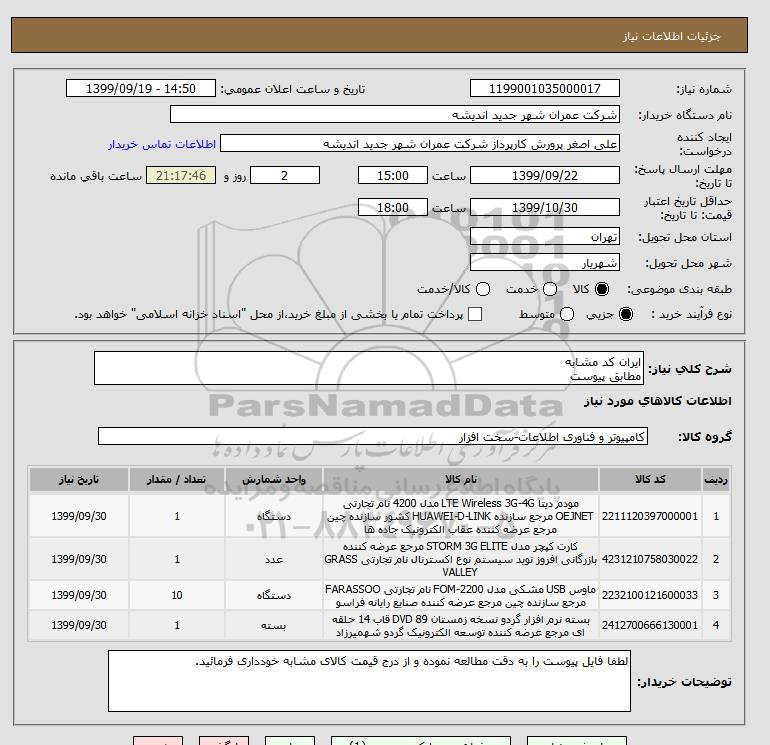Click the request creator field علی اصغر پرورش
Viewport: 770px width, 745px height.
[x=420, y=144]
